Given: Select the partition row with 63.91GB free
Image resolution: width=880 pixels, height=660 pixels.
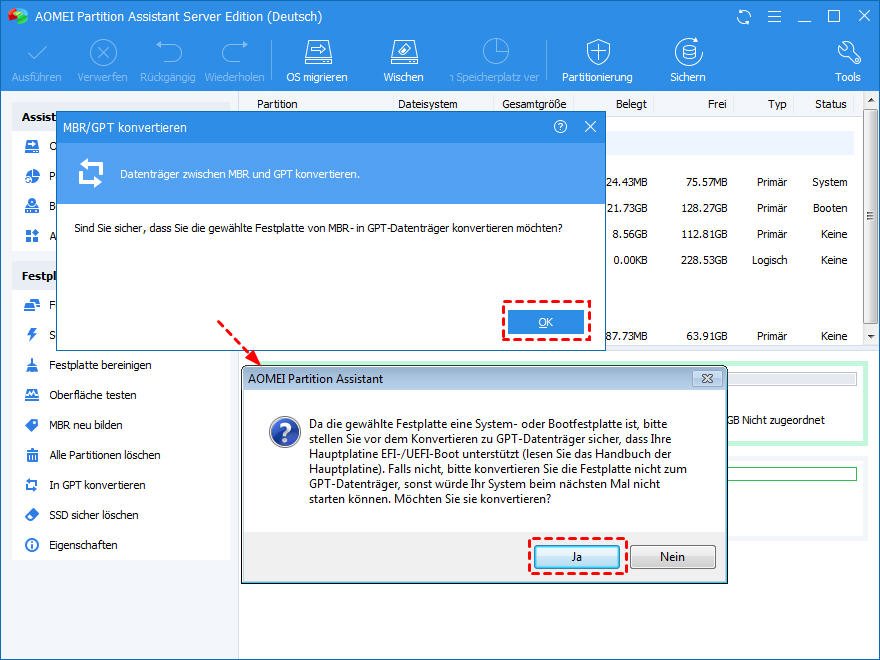Looking at the screenshot, I should 730,336.
